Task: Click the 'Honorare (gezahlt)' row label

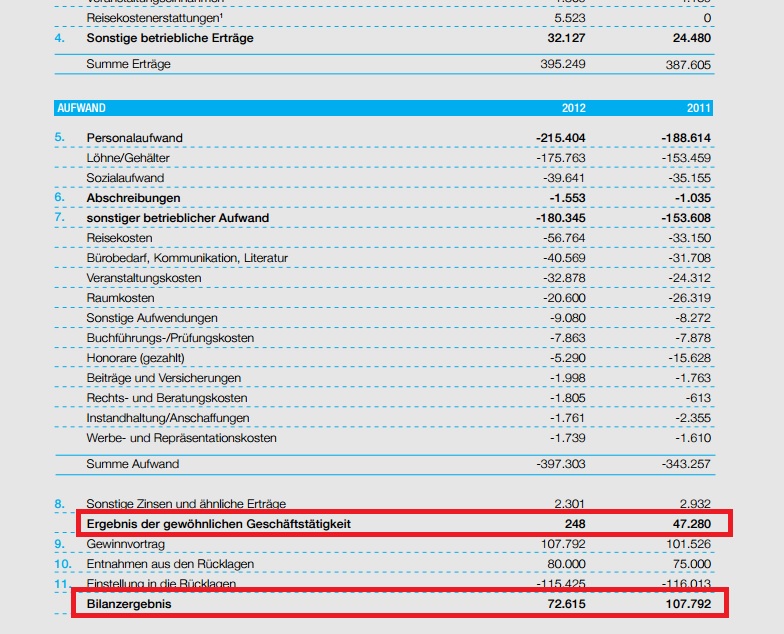Action: coord(136,358)
